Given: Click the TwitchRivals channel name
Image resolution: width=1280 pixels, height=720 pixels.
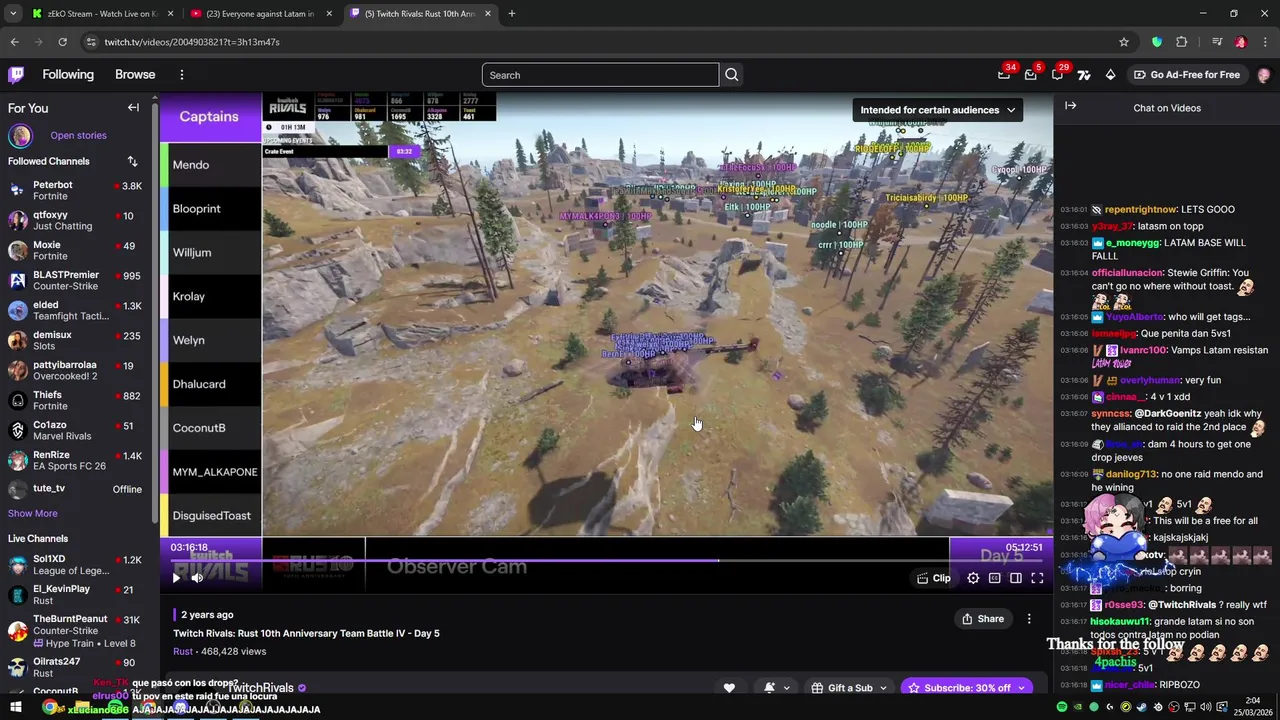Looking at the screenshot, I should pos(261,688).
